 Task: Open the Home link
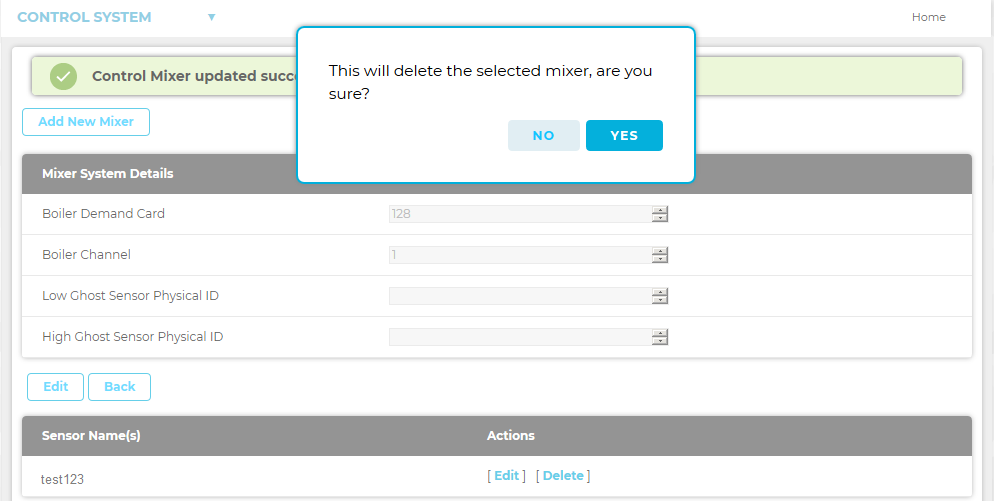pos(928,17)
